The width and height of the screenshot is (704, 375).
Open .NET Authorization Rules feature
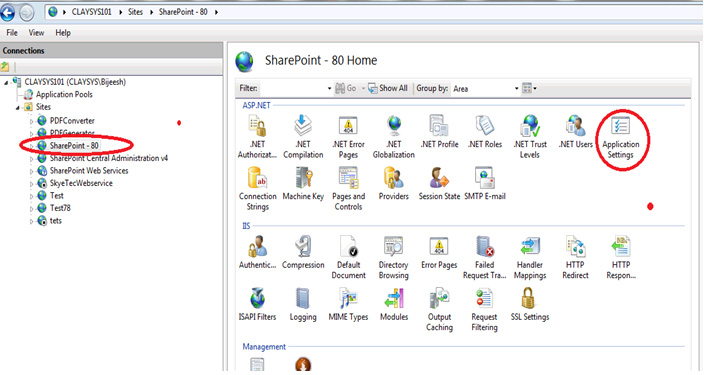pyautogui.click(x=257, y=137)
